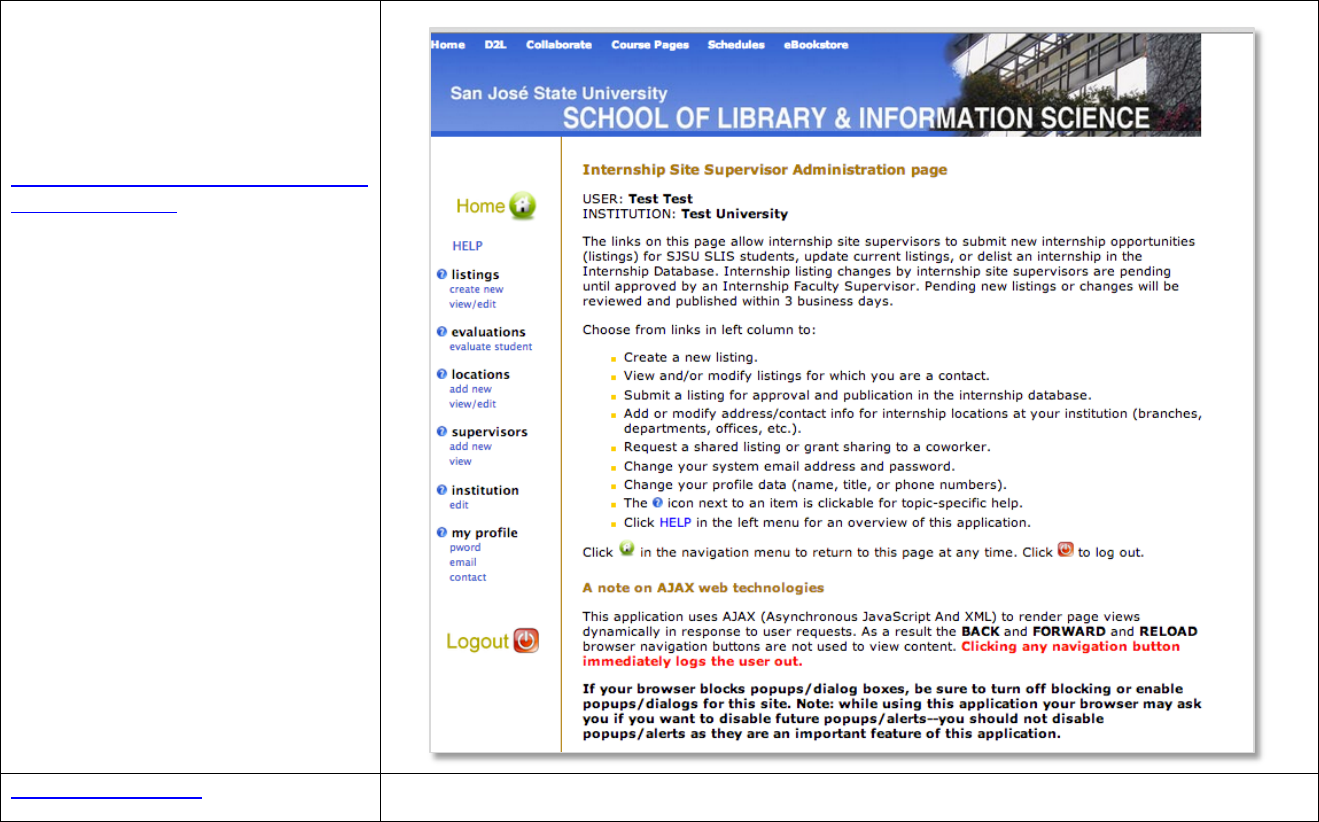
Task: Open eBookstore in the top navigation bar
Action: [x=816, y=45]
